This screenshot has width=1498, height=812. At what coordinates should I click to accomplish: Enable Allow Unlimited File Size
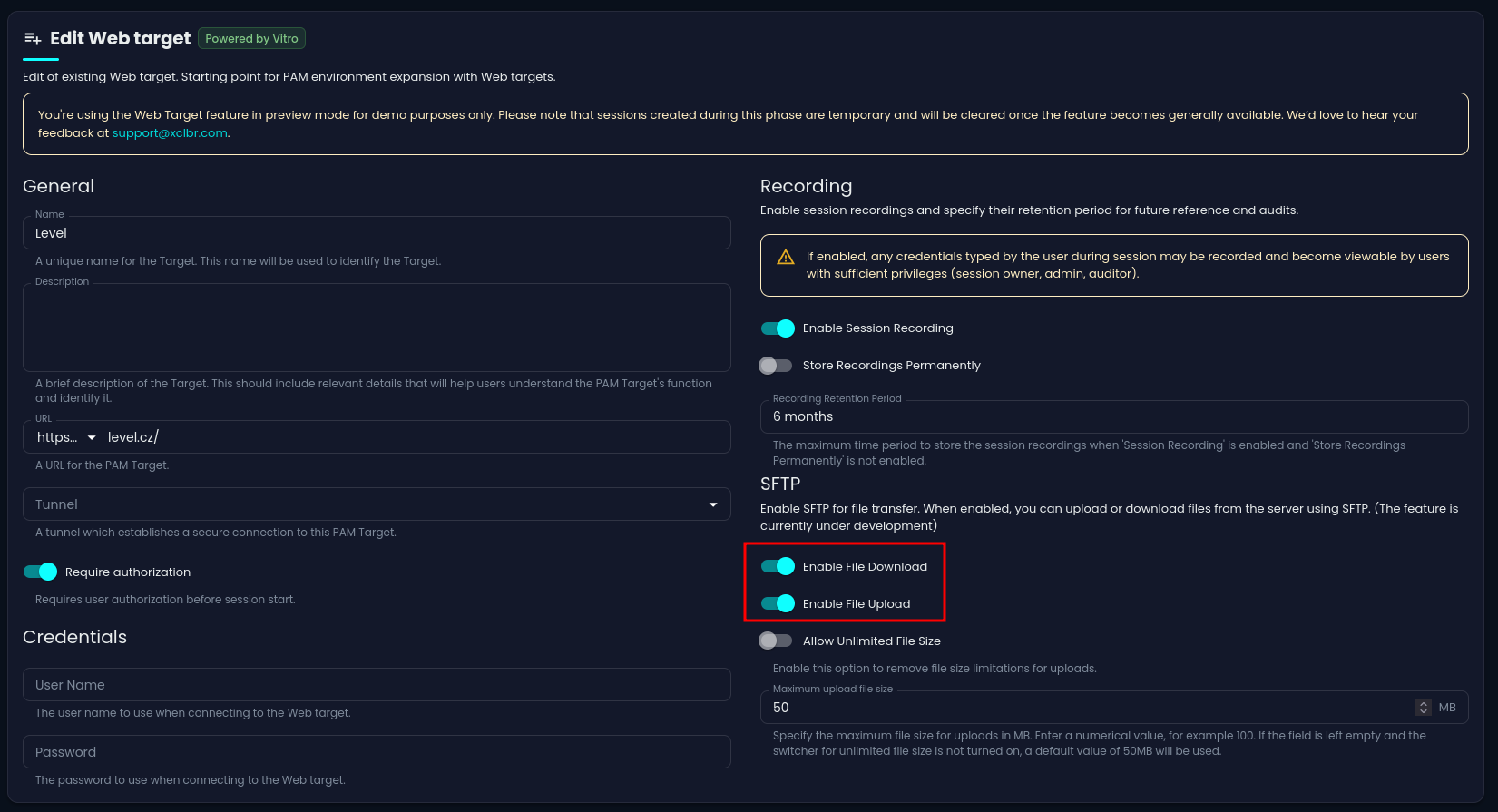pos(776,641)
